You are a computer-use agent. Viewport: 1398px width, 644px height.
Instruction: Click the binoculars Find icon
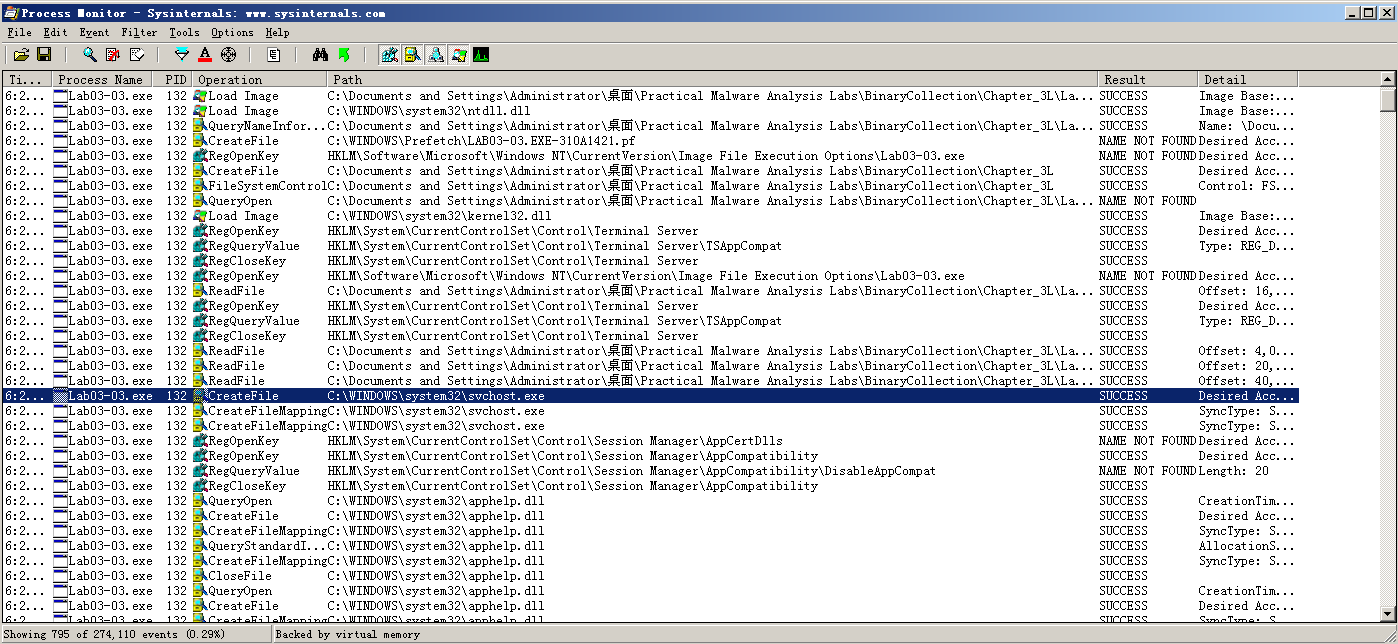(x=320, y=55)
